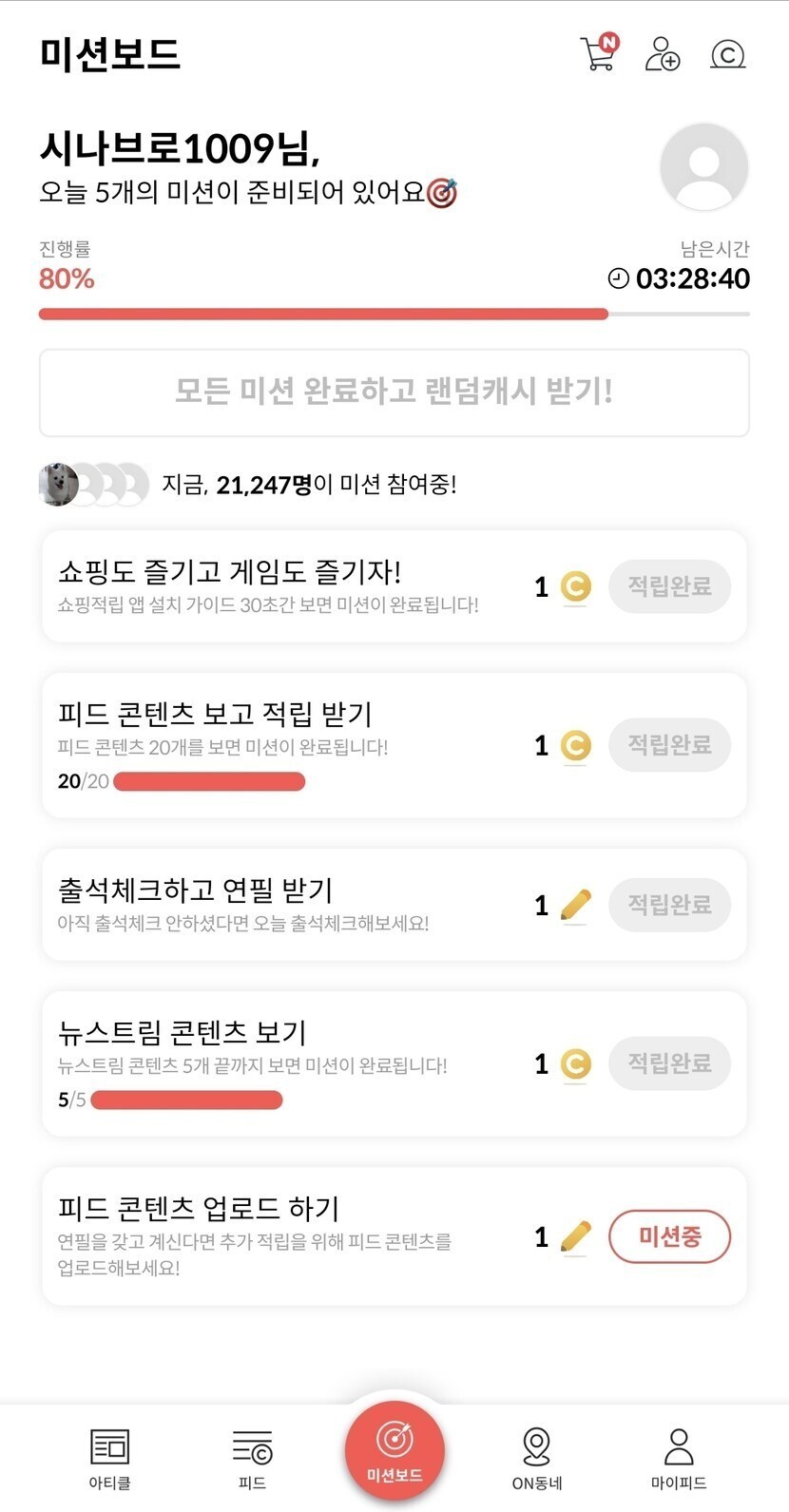Tap pencil icon on 피드 콘텐츠 업로드 하기

(575, 1237)
